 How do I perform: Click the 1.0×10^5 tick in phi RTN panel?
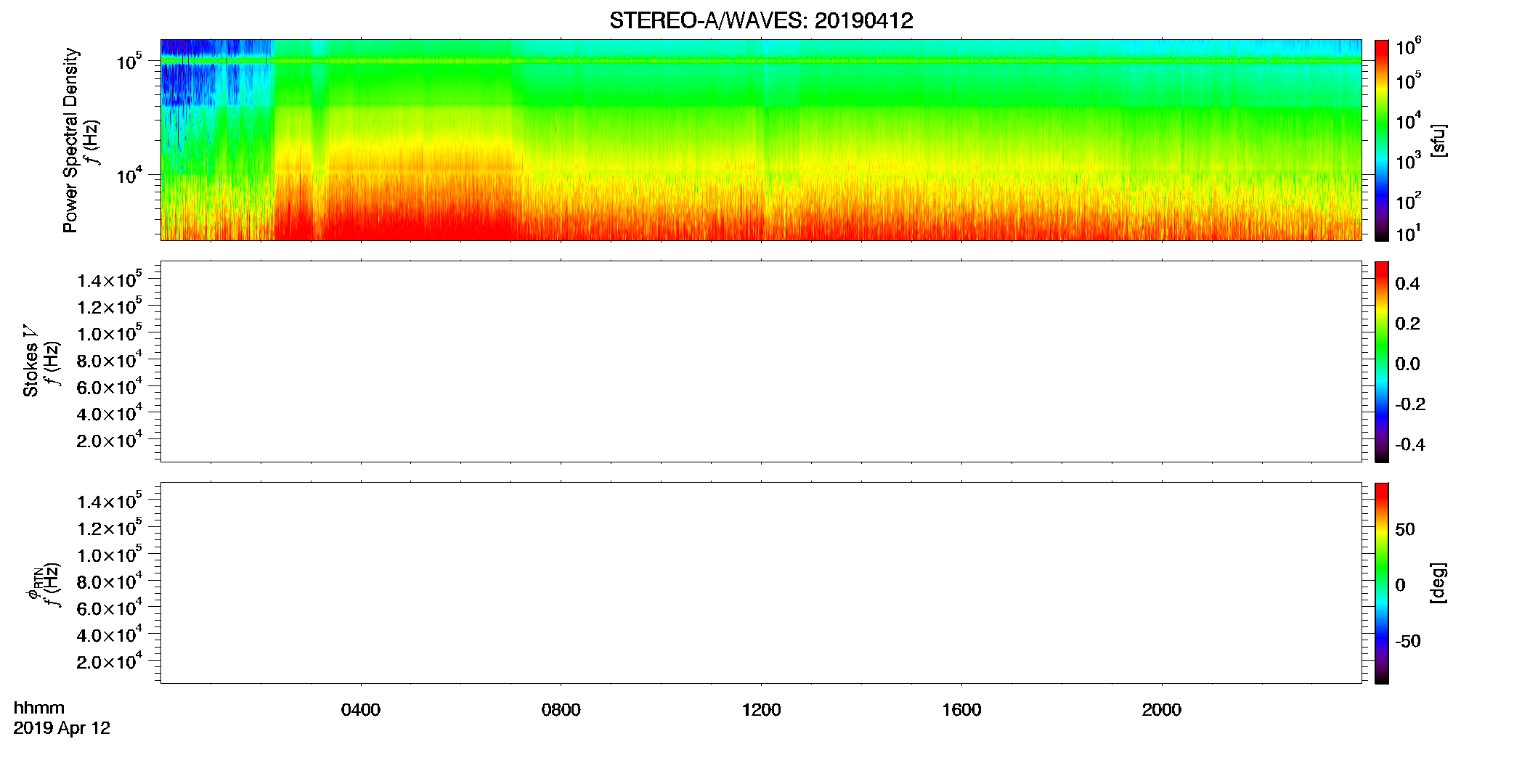110,554
